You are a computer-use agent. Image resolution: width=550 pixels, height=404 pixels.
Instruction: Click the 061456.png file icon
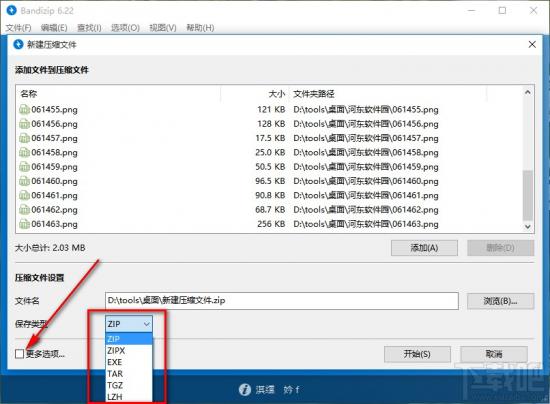(x=24, y=124)
